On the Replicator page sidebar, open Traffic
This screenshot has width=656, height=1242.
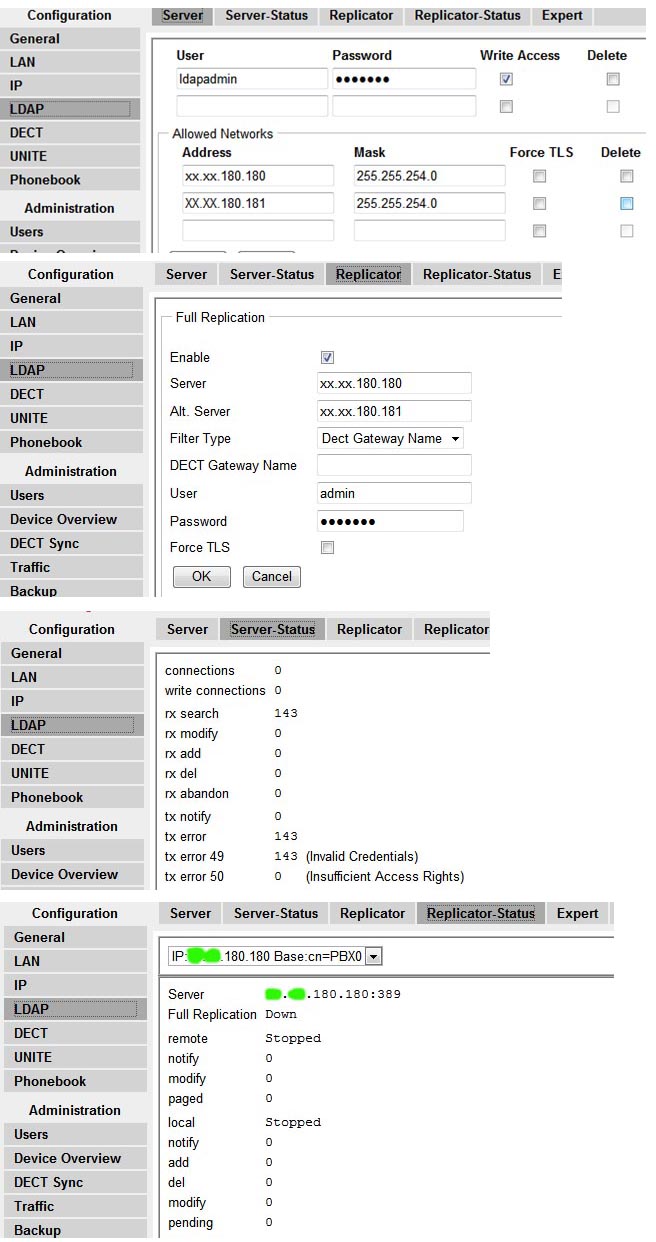tap(71, 567)
